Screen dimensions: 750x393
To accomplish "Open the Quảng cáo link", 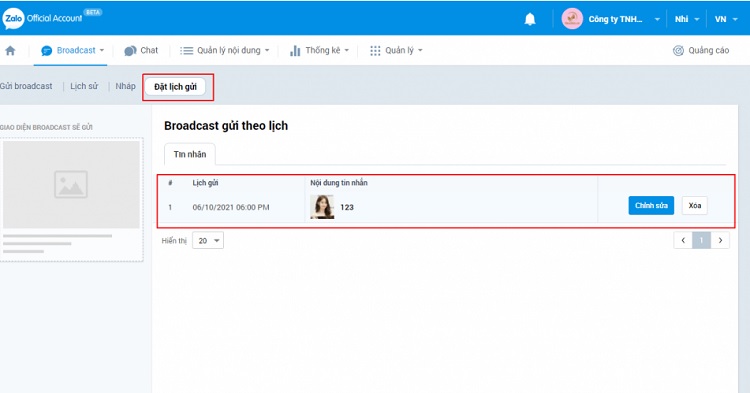I will pyautogui.click(x=701, y=51).
